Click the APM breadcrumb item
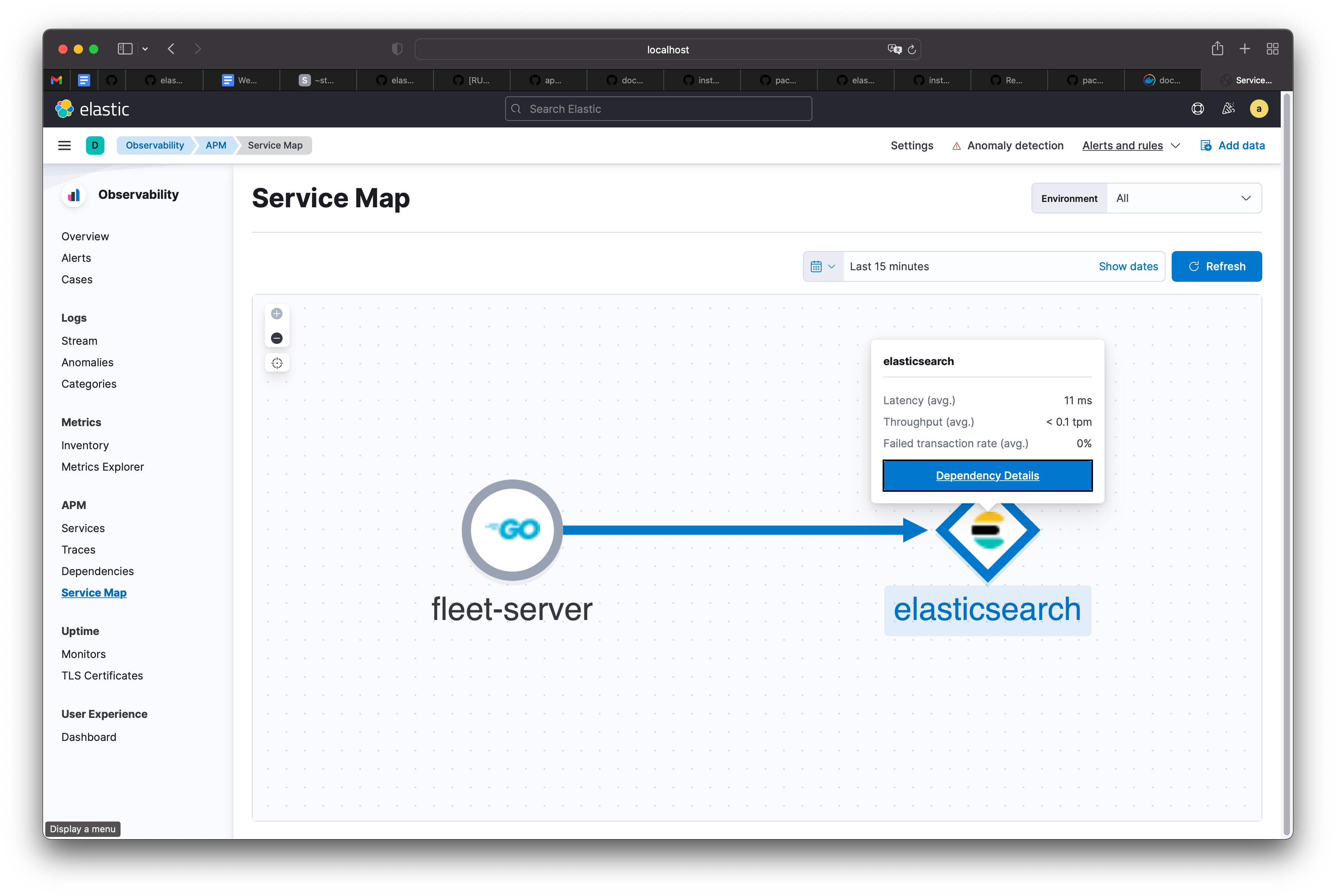The height and width of the screenshot is (896, 1336). (215, 145)
